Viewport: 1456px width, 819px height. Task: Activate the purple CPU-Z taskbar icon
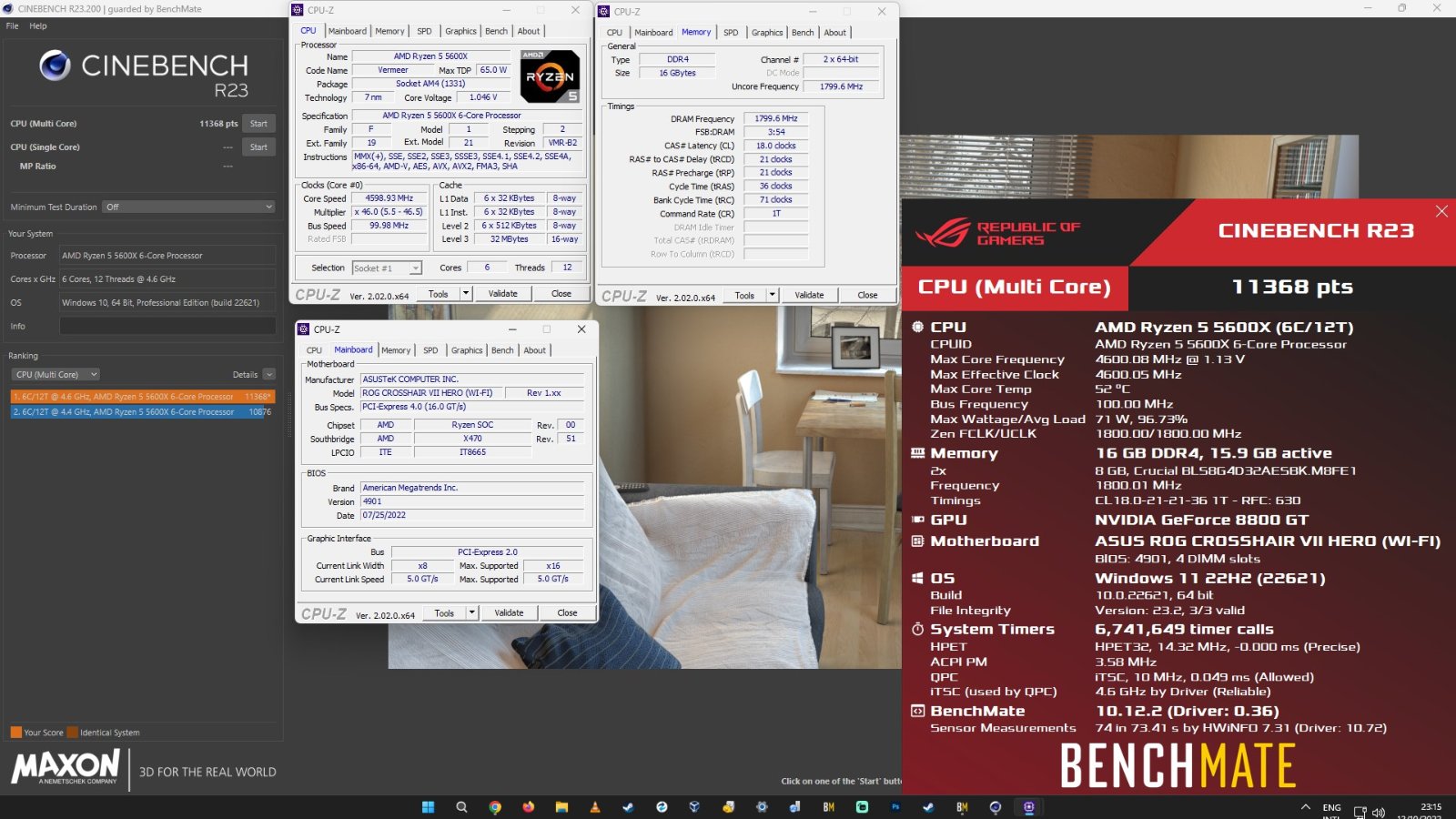[1029, 807]
